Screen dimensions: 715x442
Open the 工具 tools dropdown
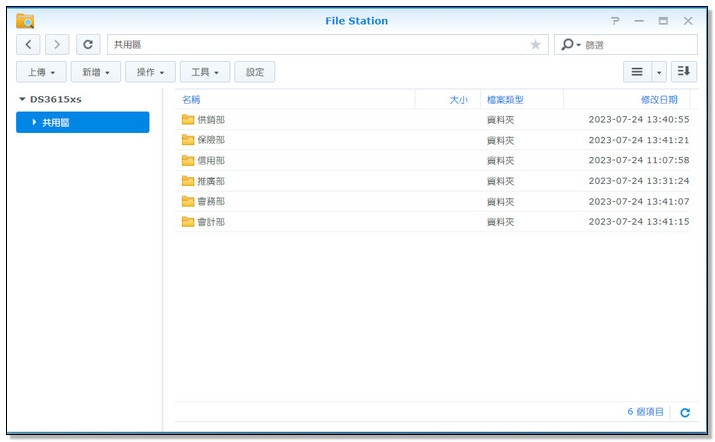pyautogui.click(x=205, y=72)
